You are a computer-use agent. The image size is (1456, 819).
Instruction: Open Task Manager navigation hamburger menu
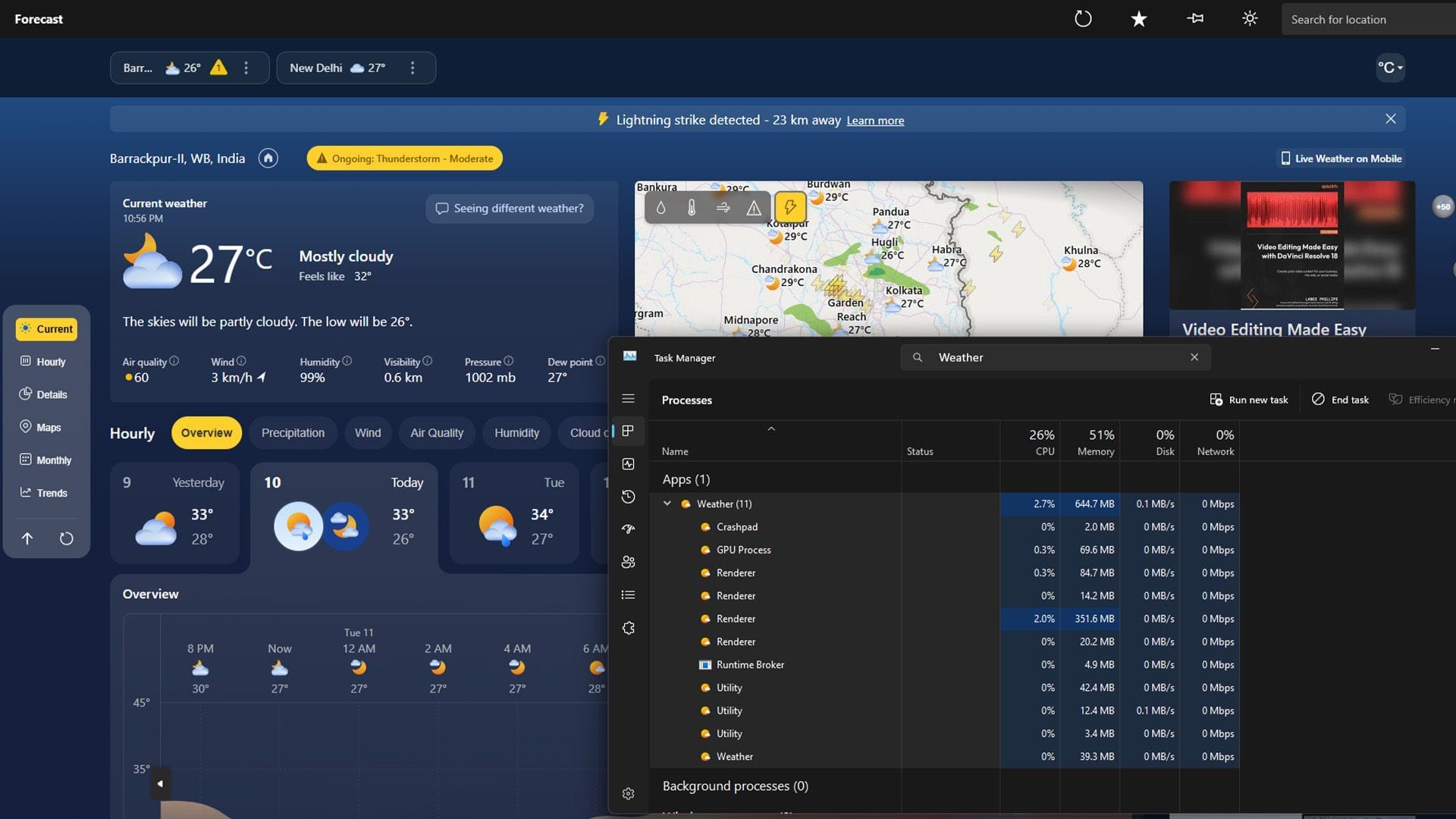click(x=628, y=399)
